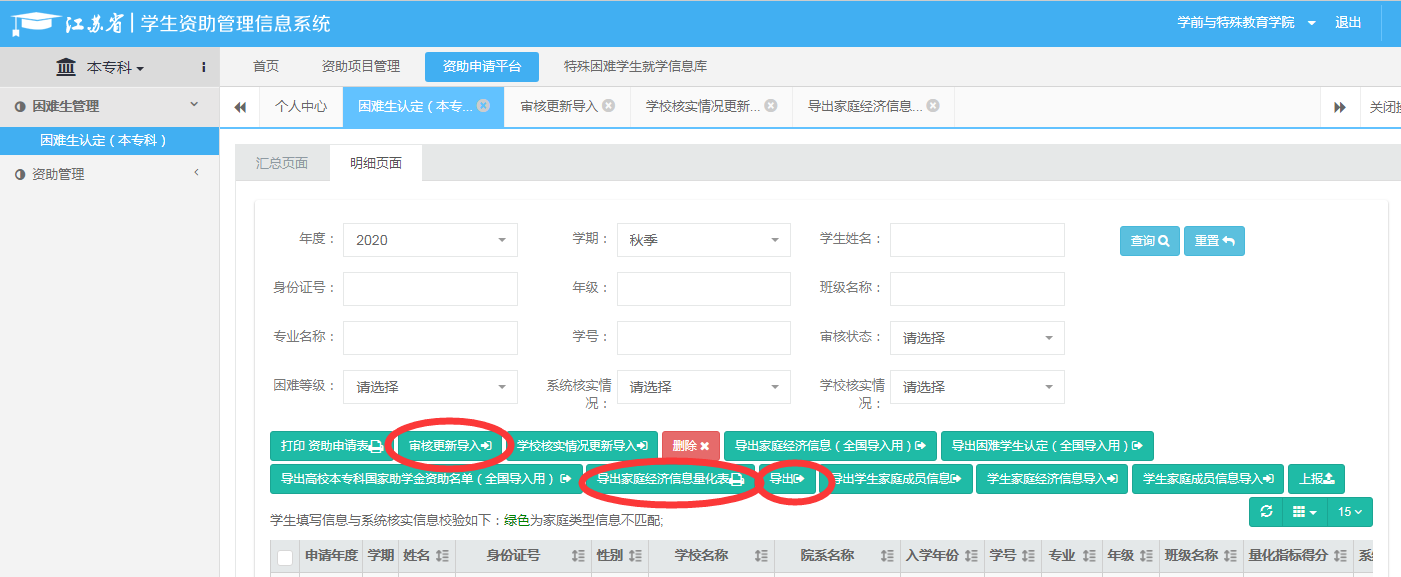1401x577 pixels.
Task: Open the 学期 dropdown showing 秋季
Action: click(x=703, y=240)
